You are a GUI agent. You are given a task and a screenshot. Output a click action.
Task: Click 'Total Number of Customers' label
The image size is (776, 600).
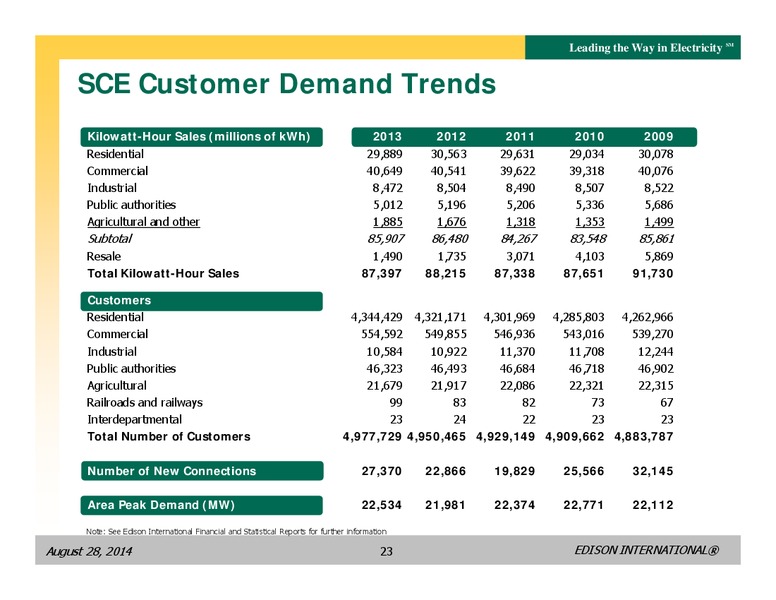pos(169,437)
